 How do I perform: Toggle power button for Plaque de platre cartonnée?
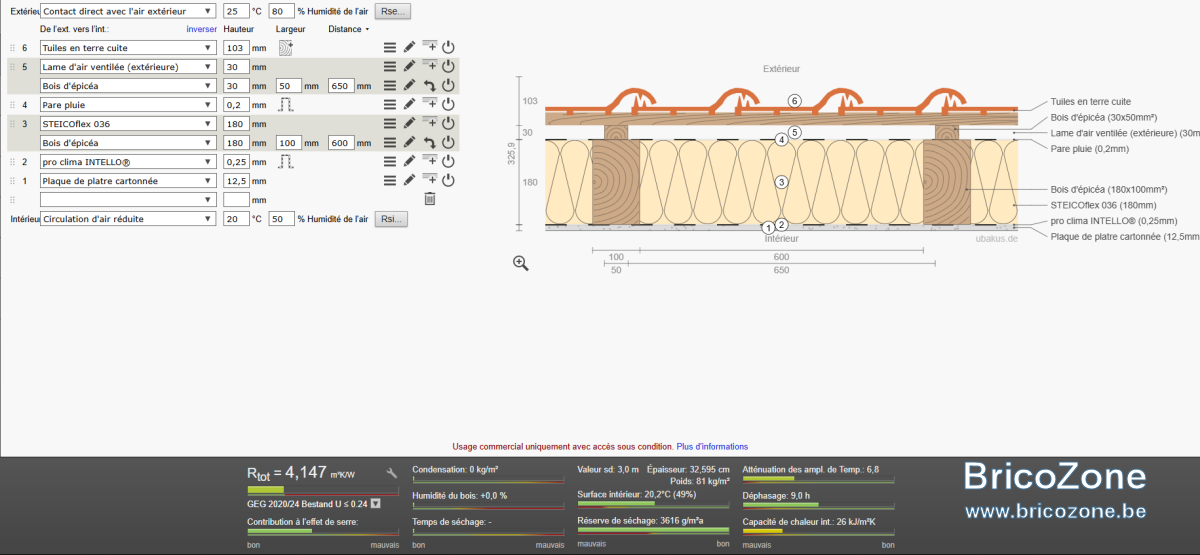(x=448, y=180)
